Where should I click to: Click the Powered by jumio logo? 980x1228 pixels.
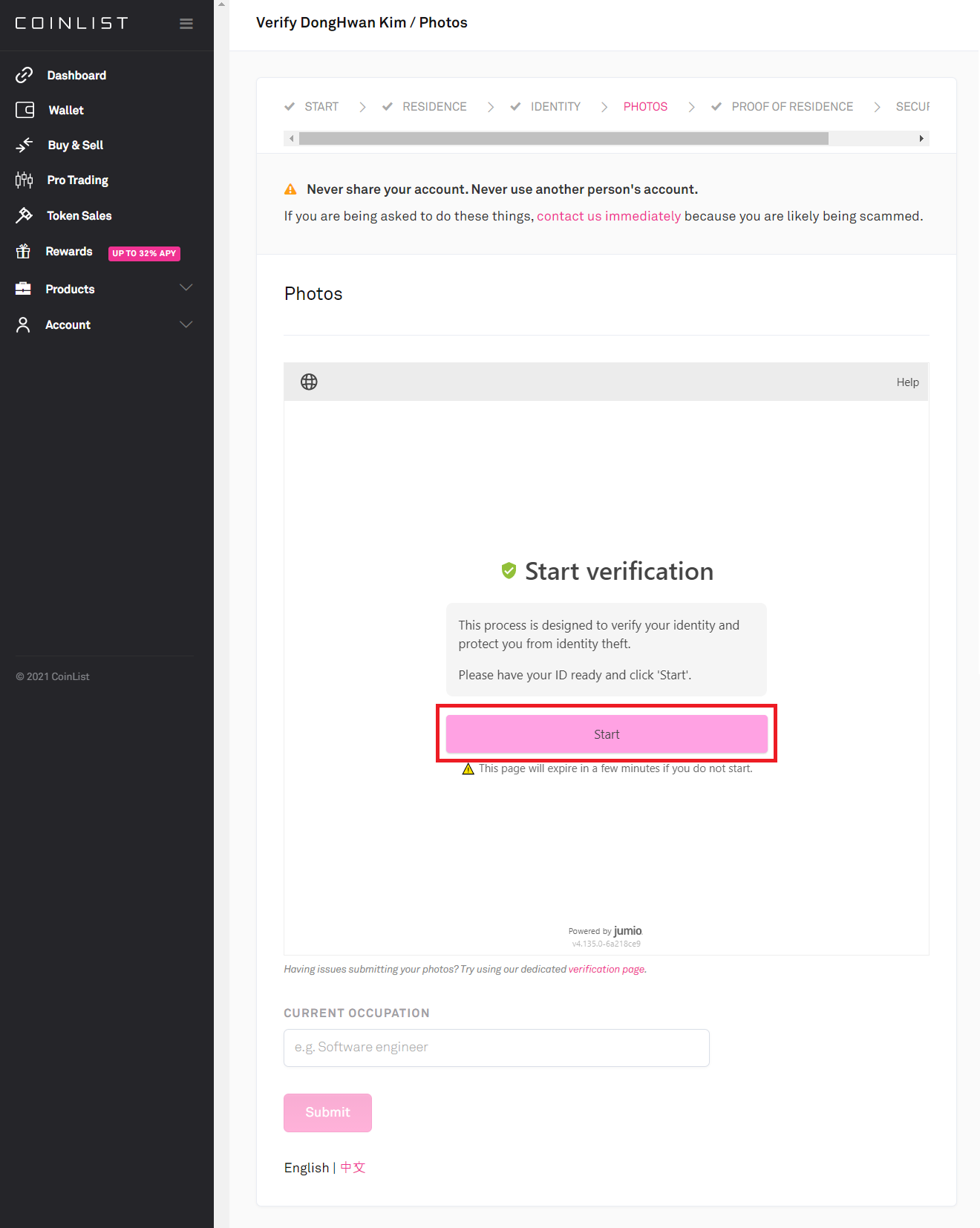(605, 931)
